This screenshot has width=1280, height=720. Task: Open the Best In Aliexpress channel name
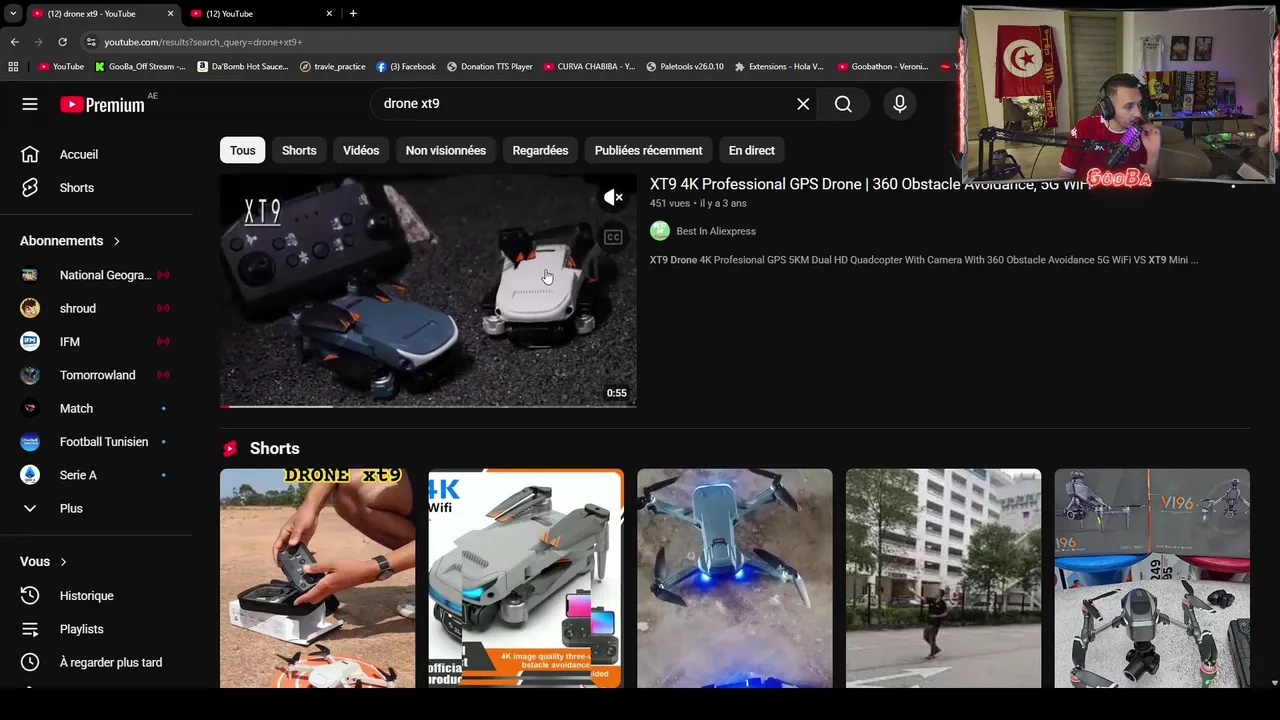pyautogui.click(x=716, y=231)
